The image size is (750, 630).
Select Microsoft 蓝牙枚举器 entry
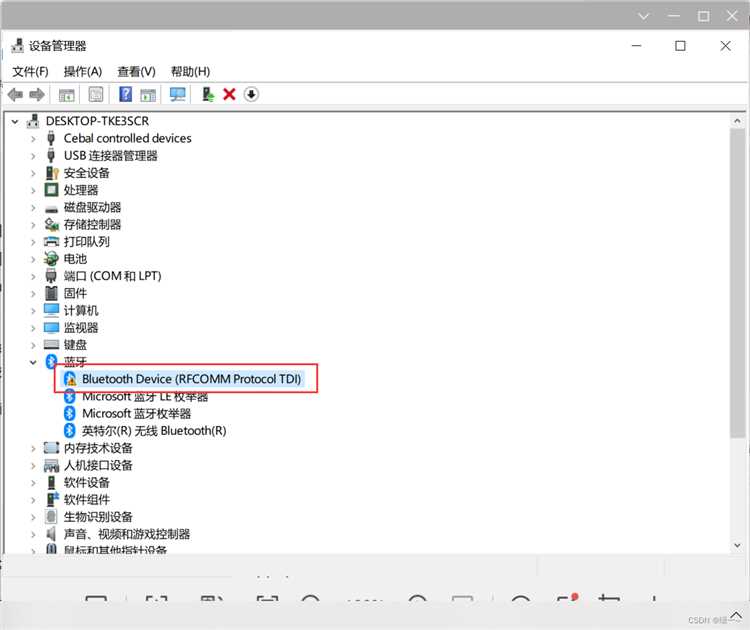point(136,413)
